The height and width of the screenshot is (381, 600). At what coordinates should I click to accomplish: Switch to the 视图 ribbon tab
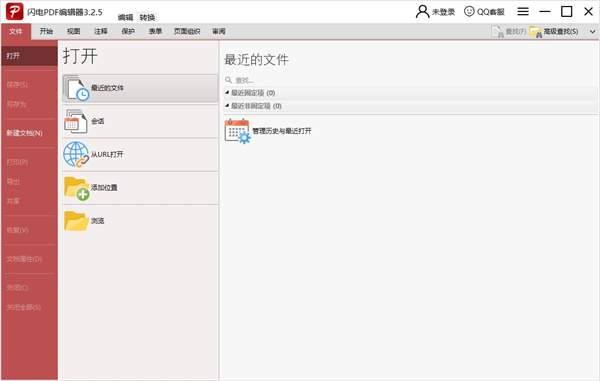tap(73, 31)
